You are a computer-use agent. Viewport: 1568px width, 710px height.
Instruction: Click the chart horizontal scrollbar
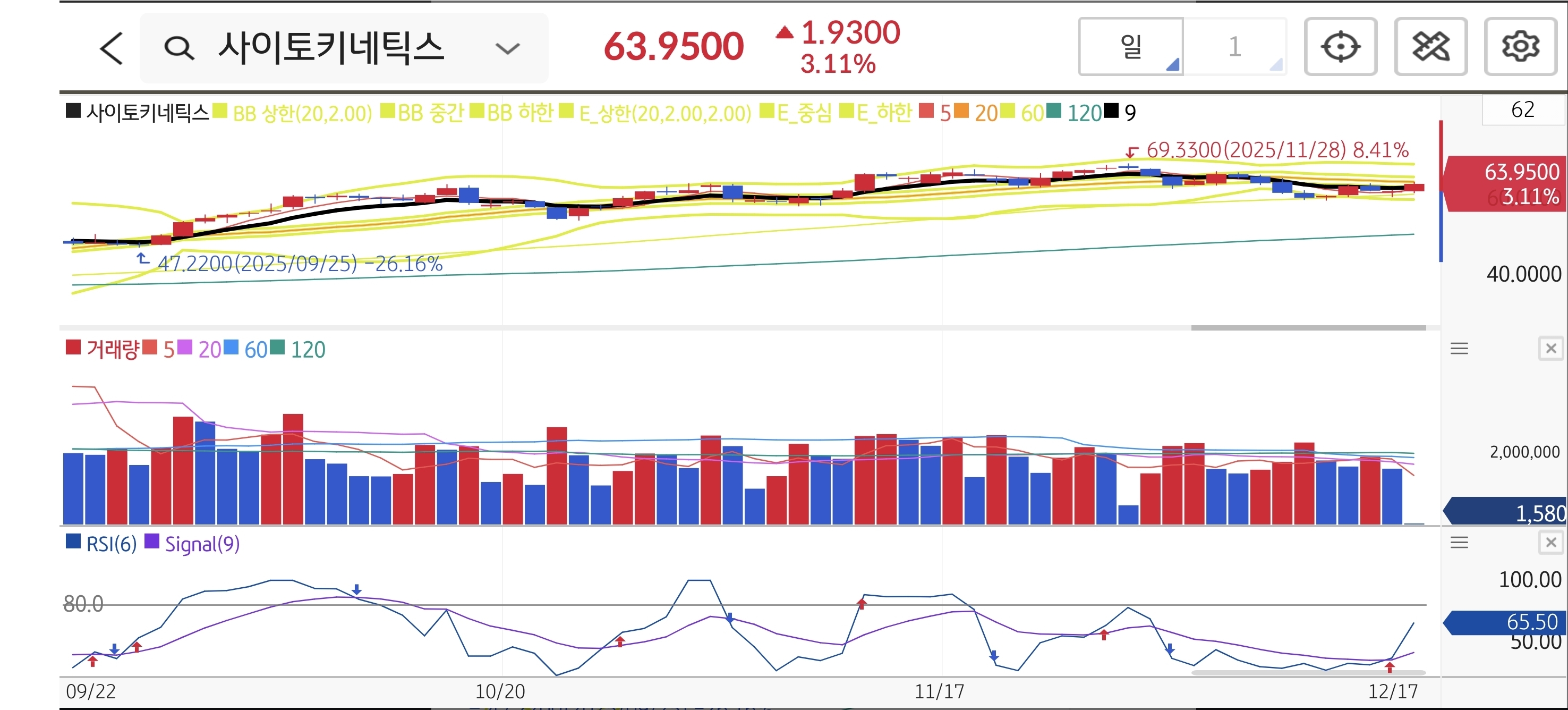point(1309,327)
